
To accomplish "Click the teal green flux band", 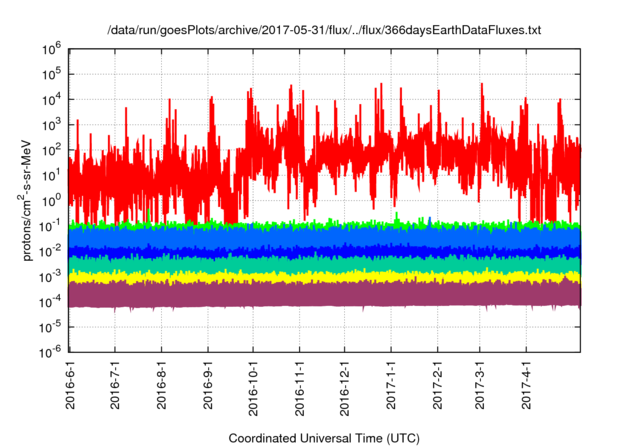I will click(324, 265).
